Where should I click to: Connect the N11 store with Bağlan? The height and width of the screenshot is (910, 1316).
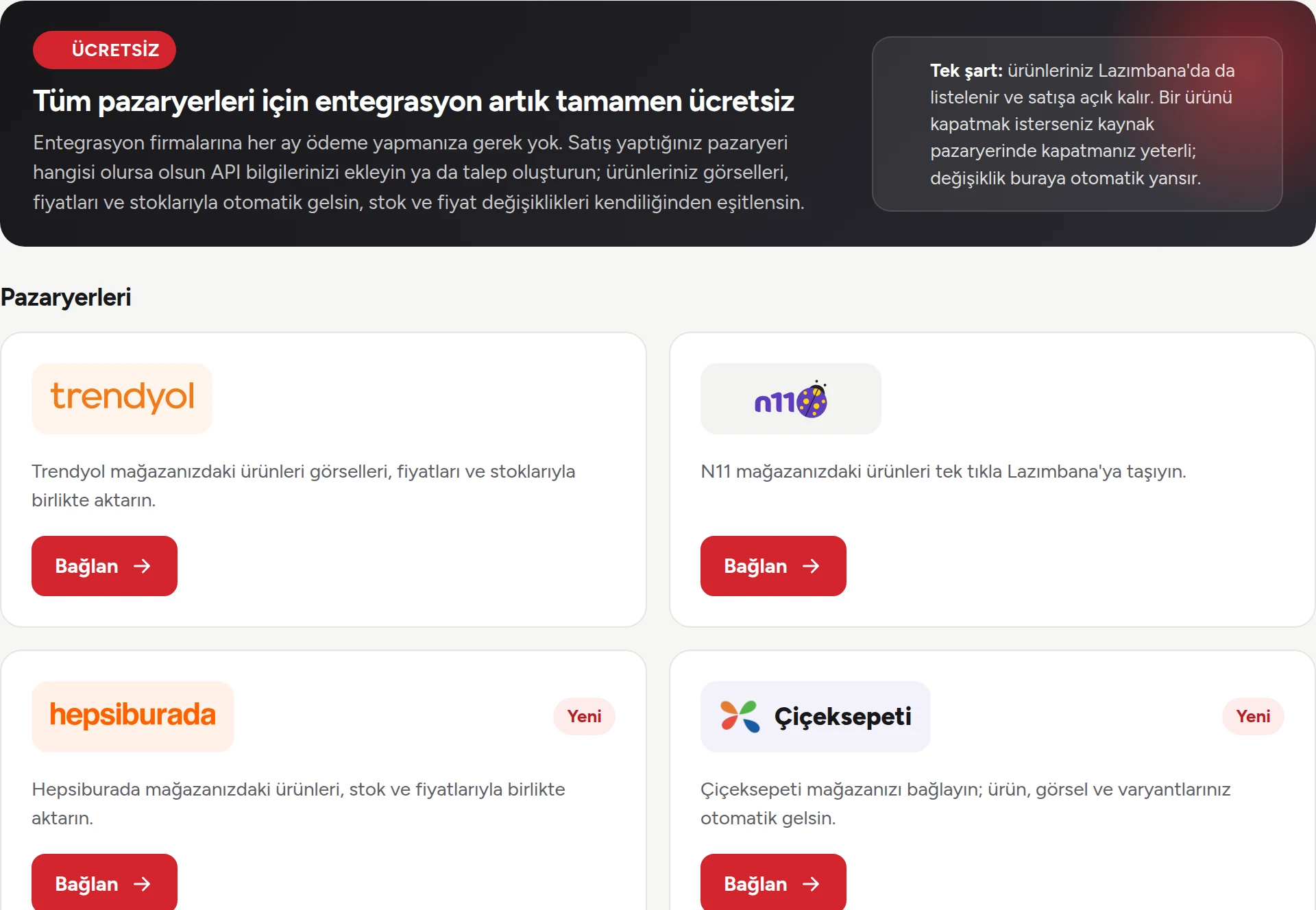tap(773, 566)
